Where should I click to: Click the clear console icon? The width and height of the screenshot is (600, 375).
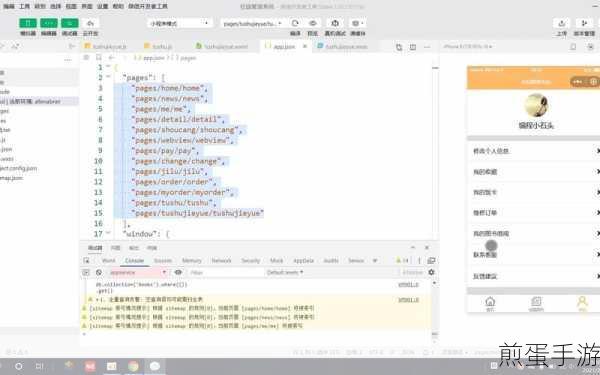coord(99,272)
